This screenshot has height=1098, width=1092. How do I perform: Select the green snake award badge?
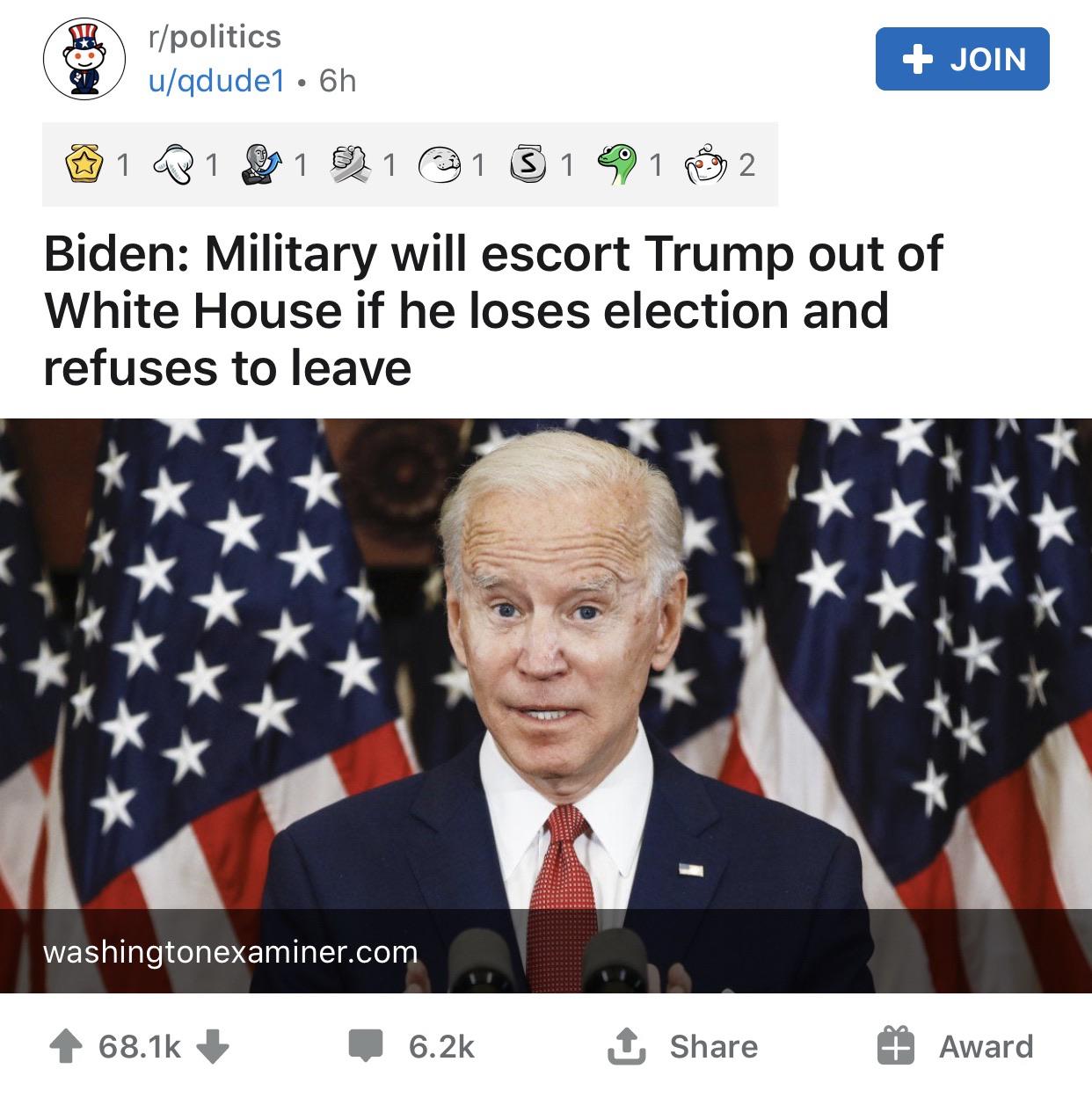[x=620, y=164]
